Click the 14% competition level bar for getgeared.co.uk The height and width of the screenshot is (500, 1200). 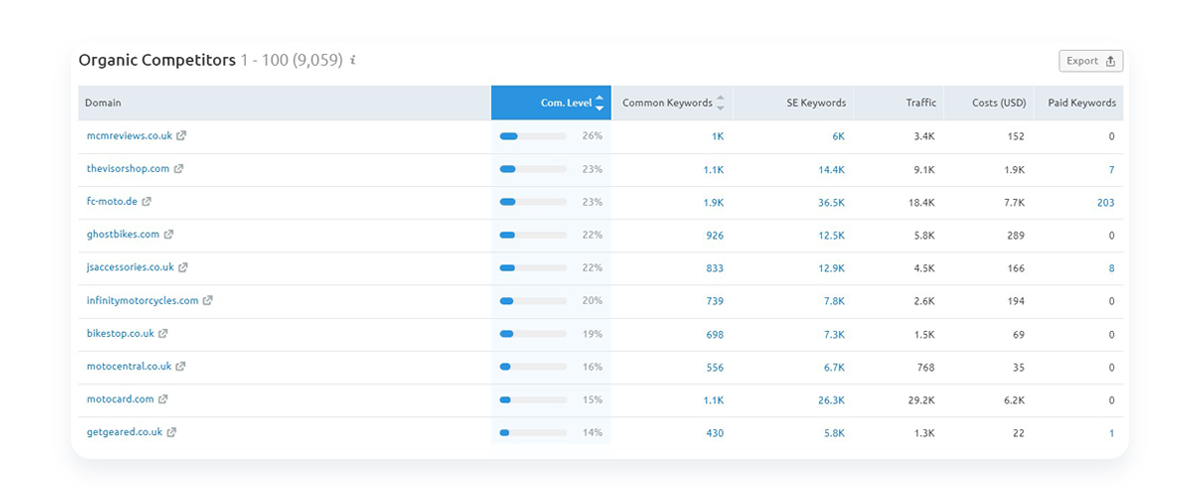tap(533, 432)
